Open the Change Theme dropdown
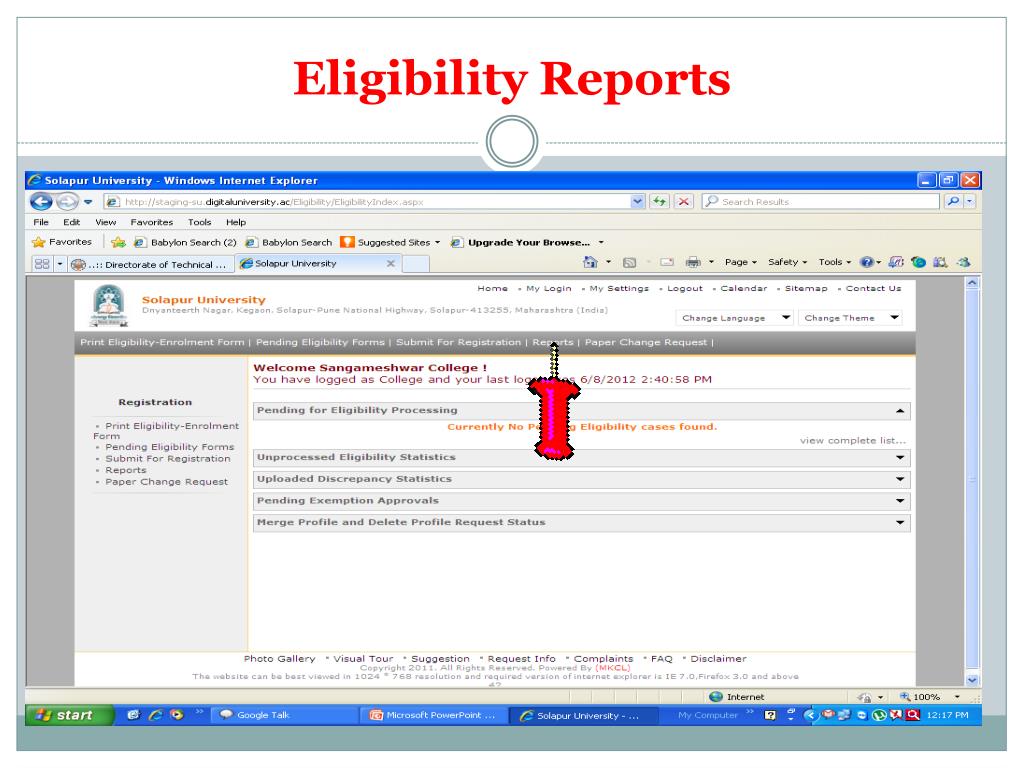 851,318
